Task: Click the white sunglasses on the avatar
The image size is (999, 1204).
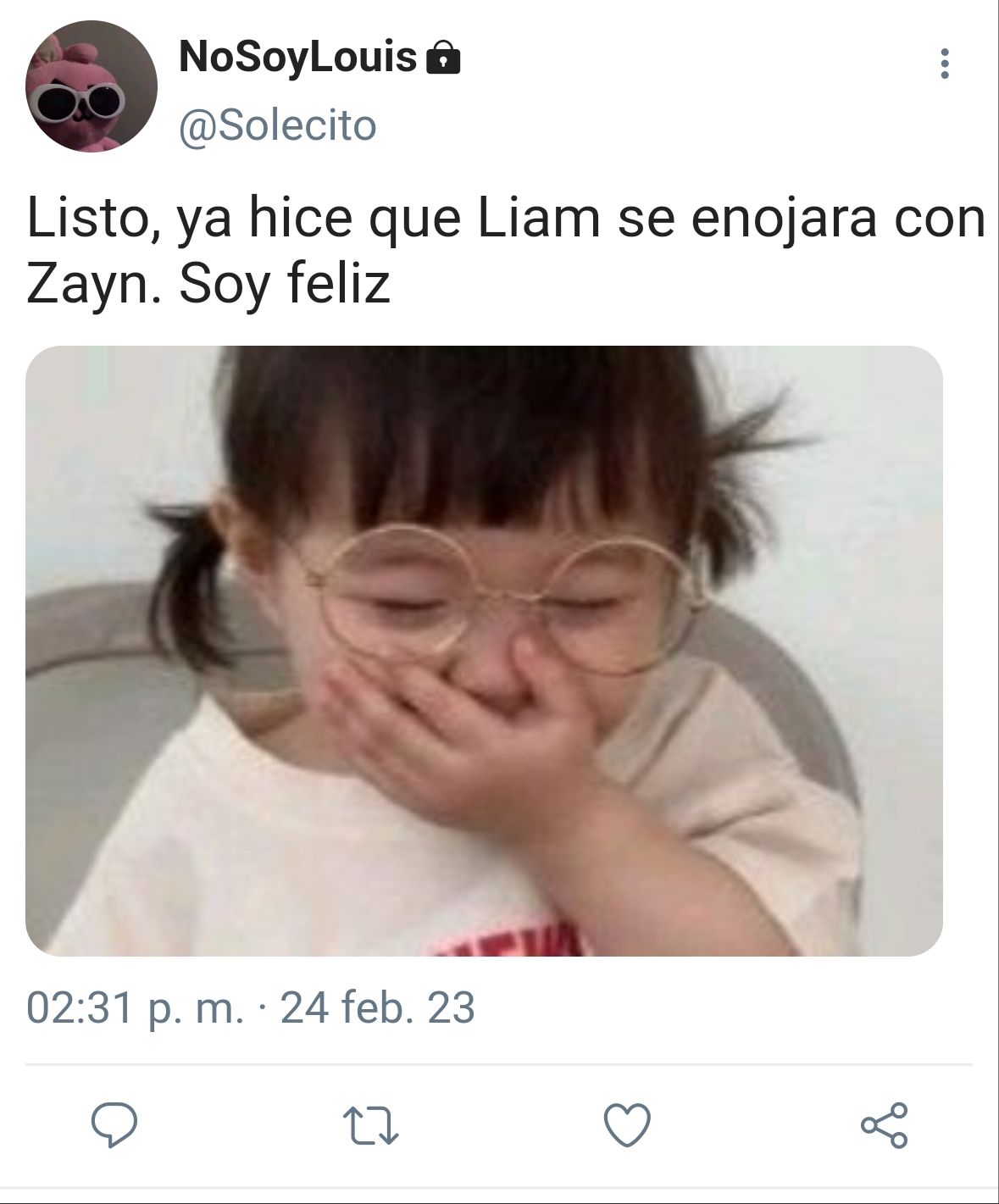Action: 80,101
